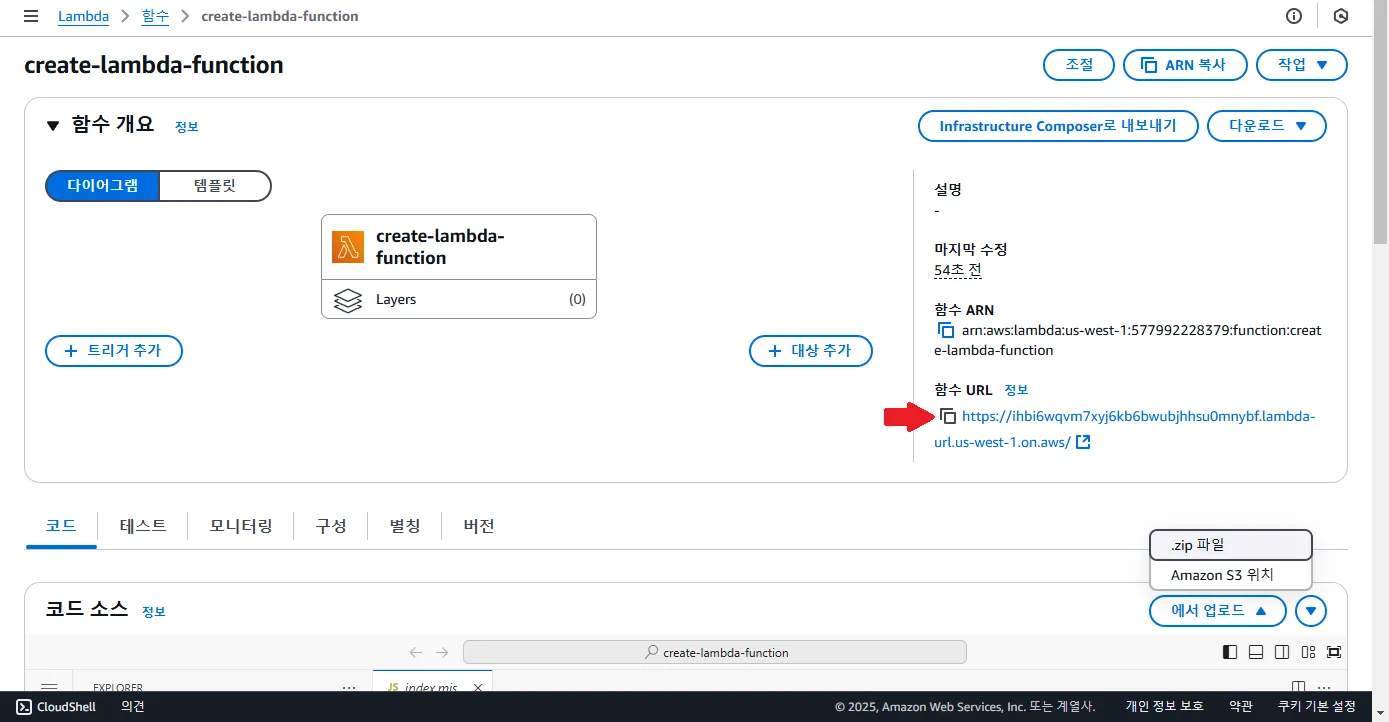Close the index.mjs editor tab
1389x722 pixels.
(x=478, y=687)
